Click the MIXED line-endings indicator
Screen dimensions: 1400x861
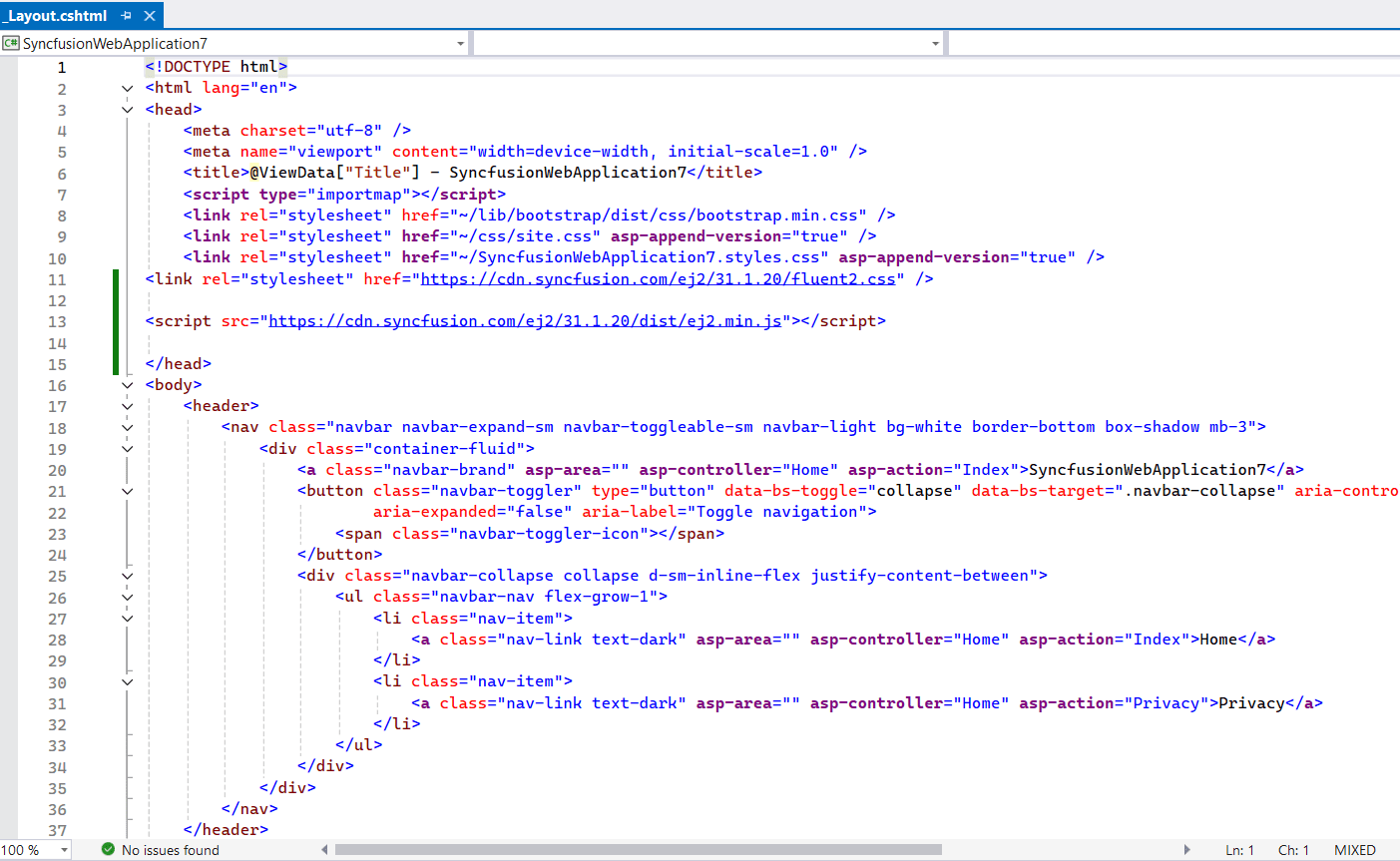(1354, 849)
